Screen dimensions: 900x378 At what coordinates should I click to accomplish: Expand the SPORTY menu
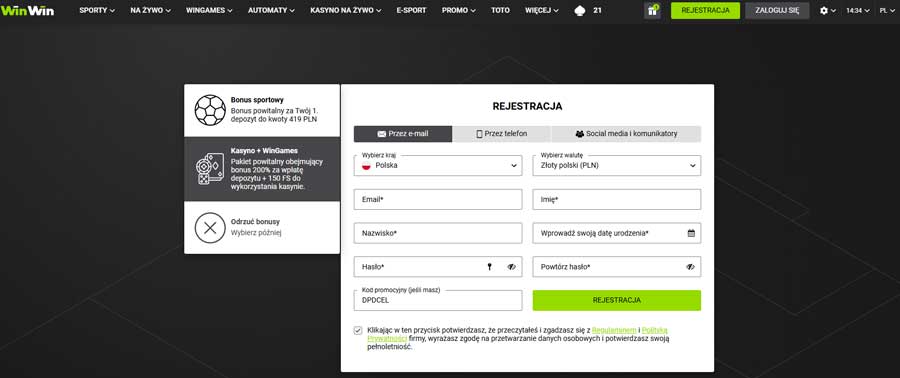(x=97, y=10)
